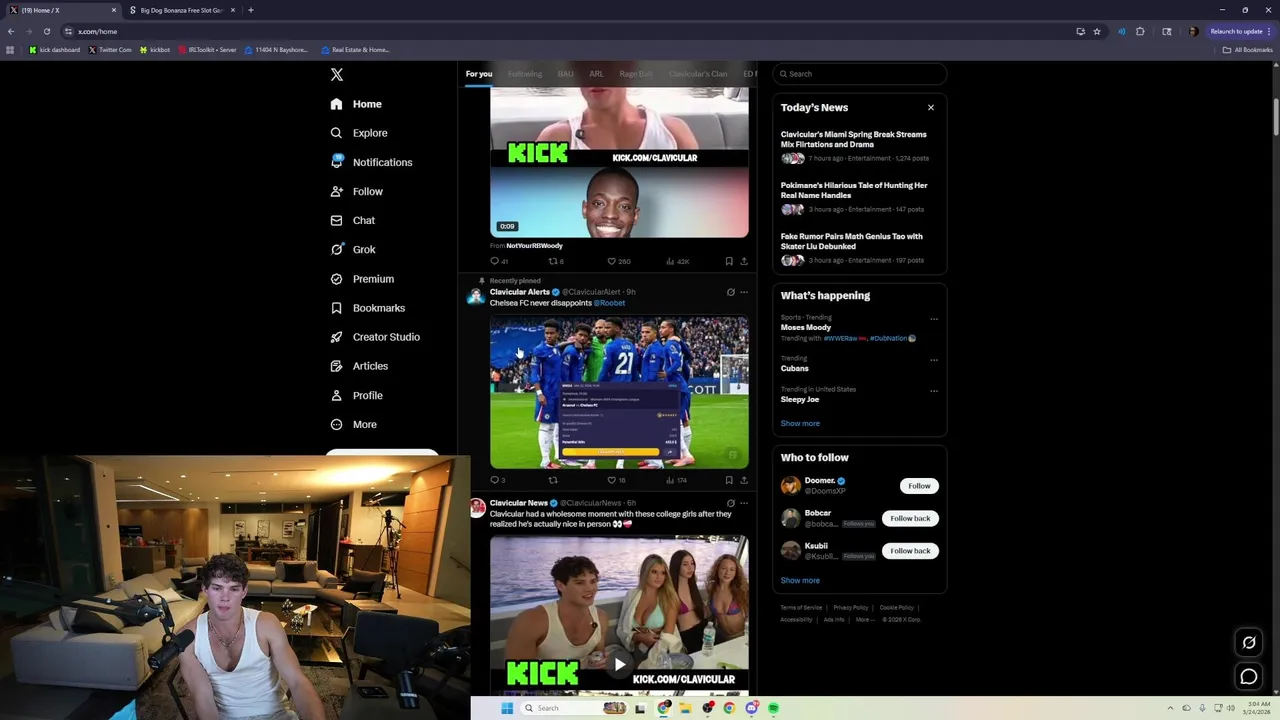Open the floating Grok button
Screen dimensions: 1280x720
(x=1249, y=643)
